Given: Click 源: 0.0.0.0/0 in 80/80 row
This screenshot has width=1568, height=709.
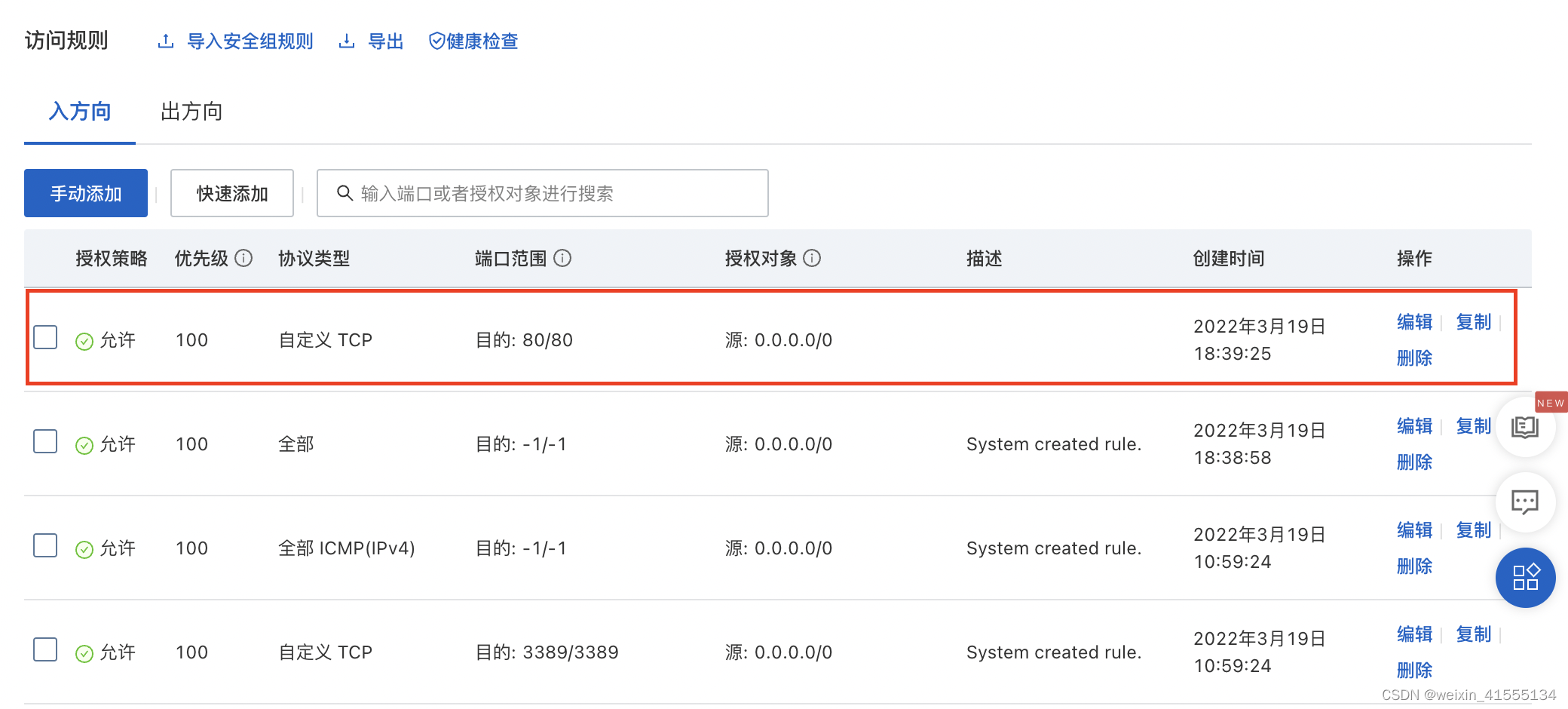Looking at the screenshot, I should pos(779,340).
